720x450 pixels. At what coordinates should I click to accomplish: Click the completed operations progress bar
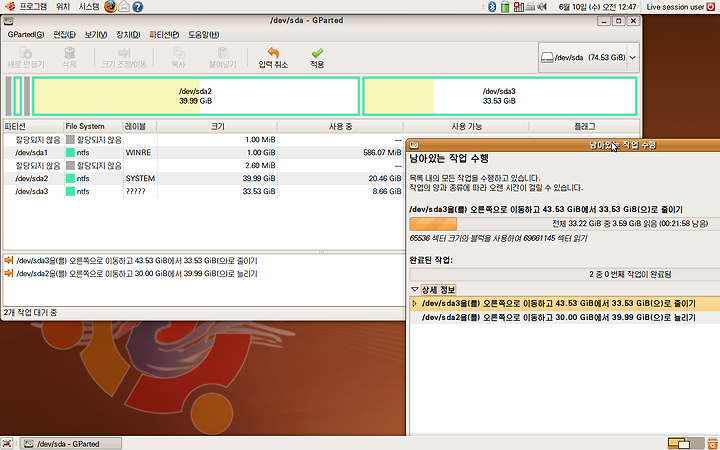(x=564, y=274)
